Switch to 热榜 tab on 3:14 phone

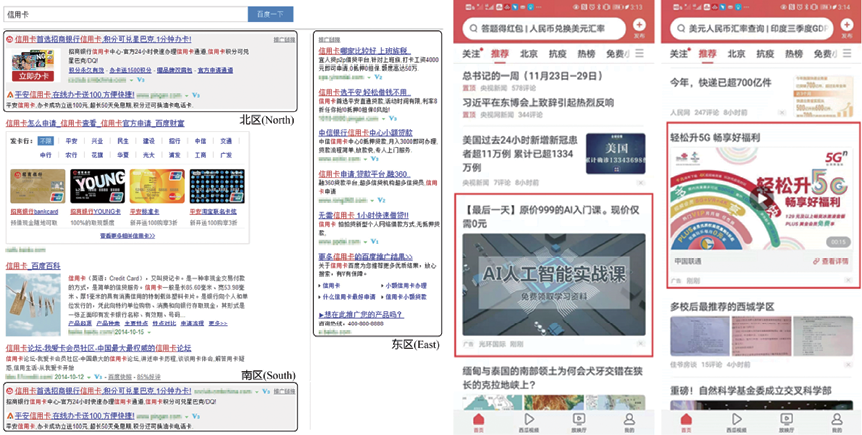(x=794, y=54)
